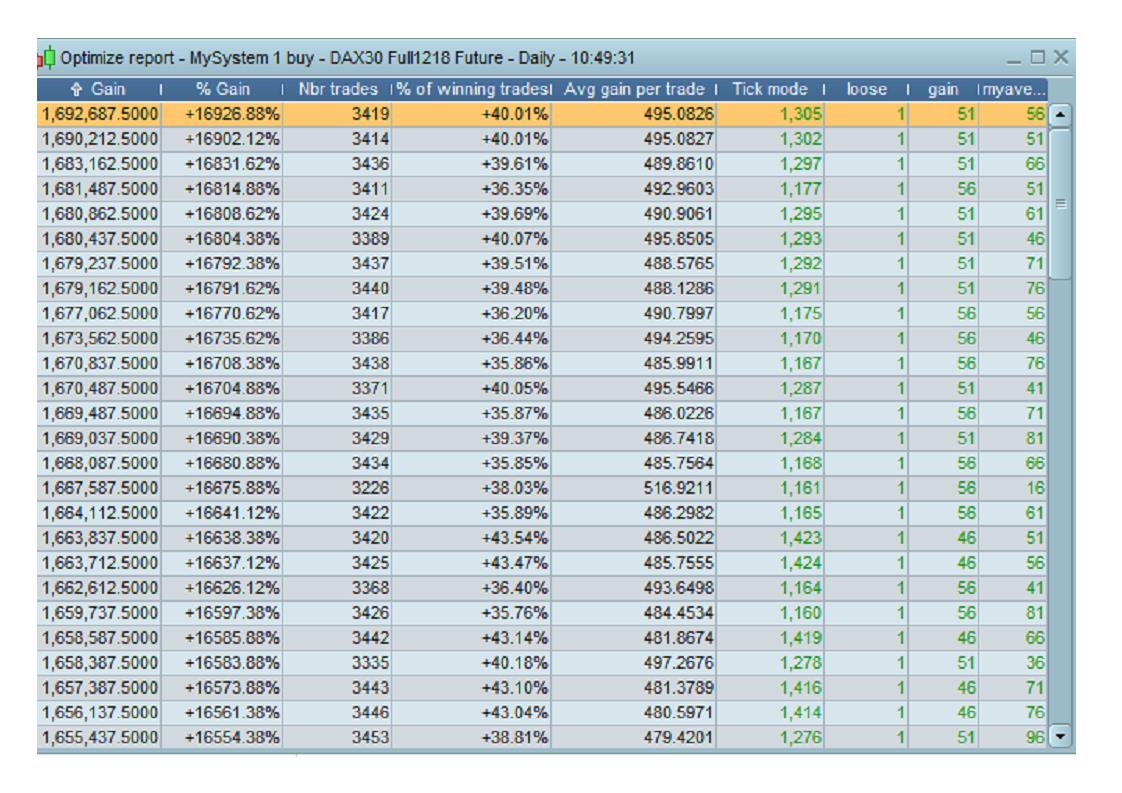Select the row with 3226 trades
This screenshot has width=1122, height=793.
(x=542, y=488)
